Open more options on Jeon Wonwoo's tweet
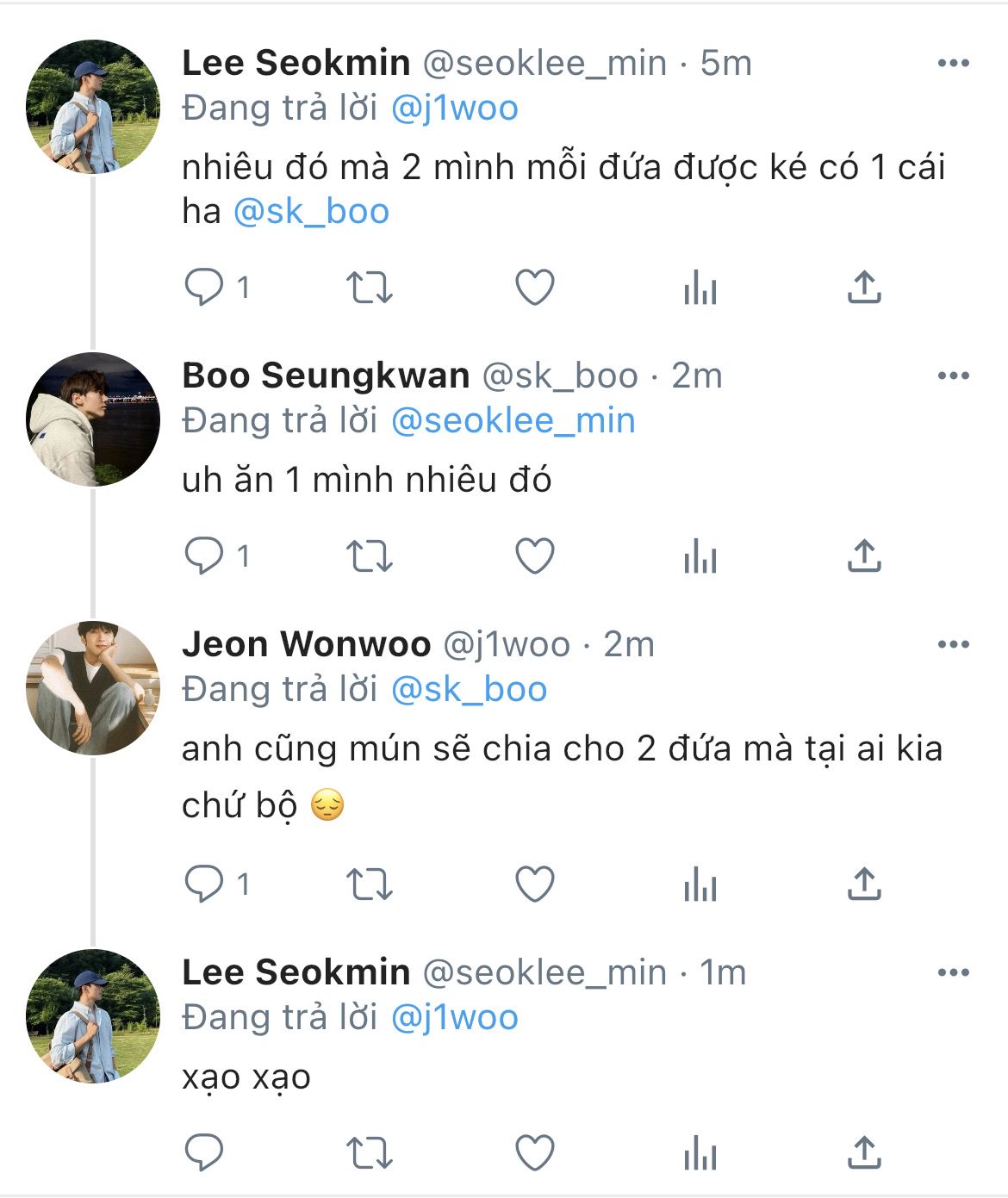Viewport: 1008px width, 1198px height. click(953, 645)
